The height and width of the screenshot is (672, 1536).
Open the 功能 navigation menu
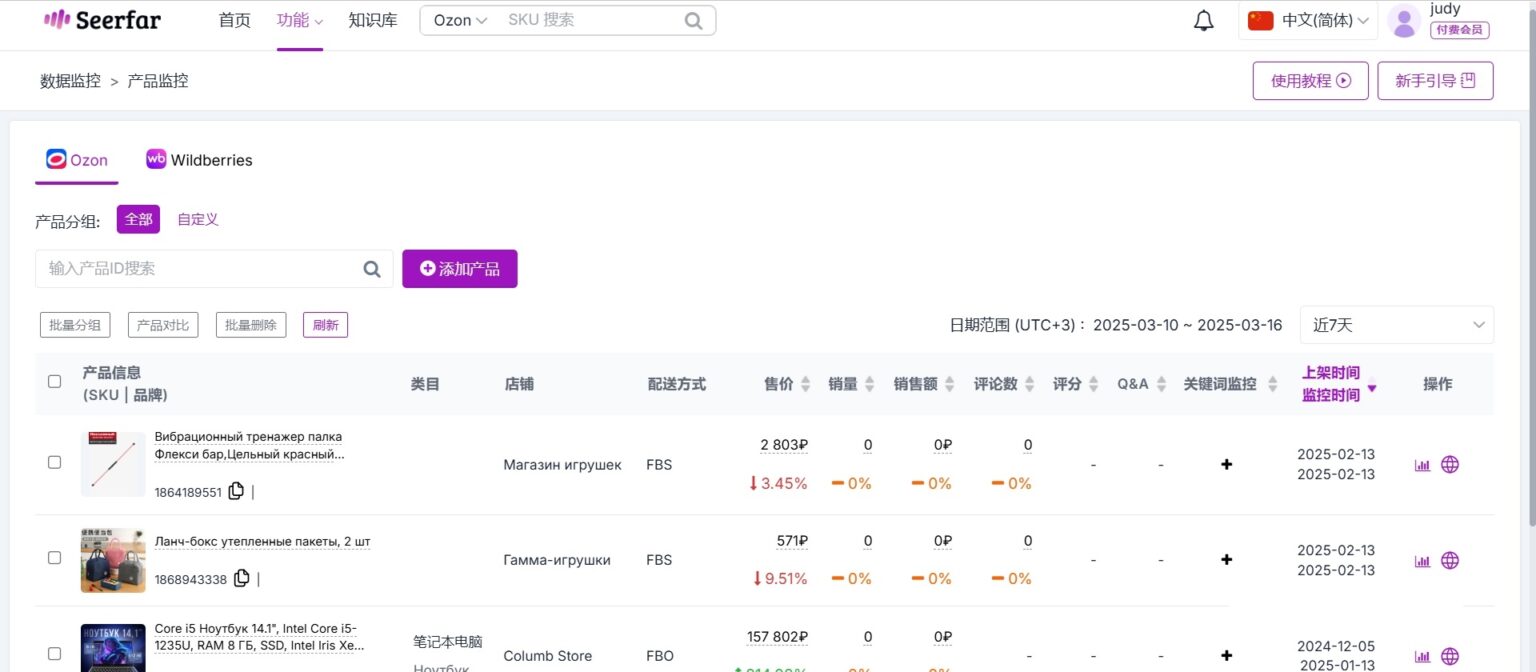[299, 19]
